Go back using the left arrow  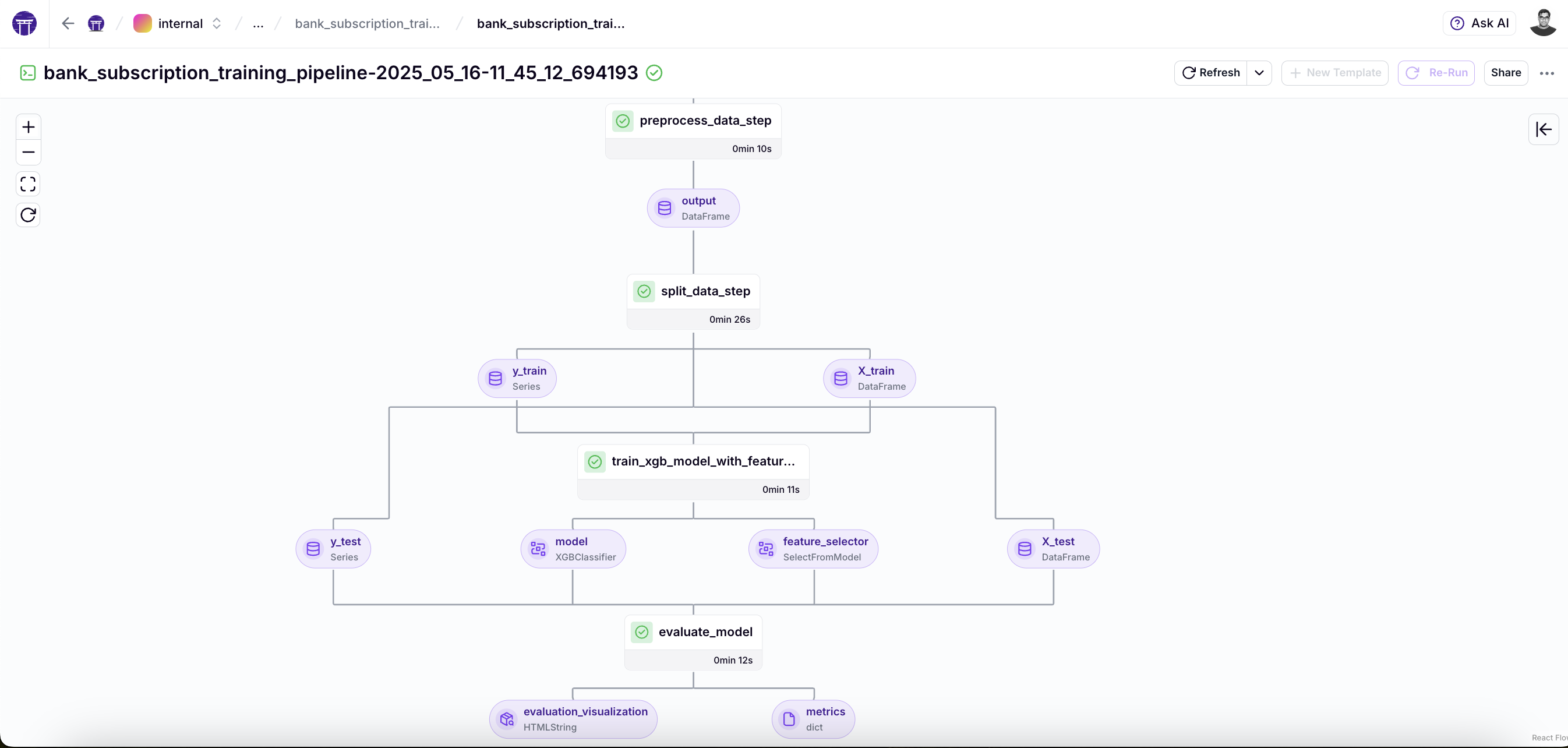(68, 23)
